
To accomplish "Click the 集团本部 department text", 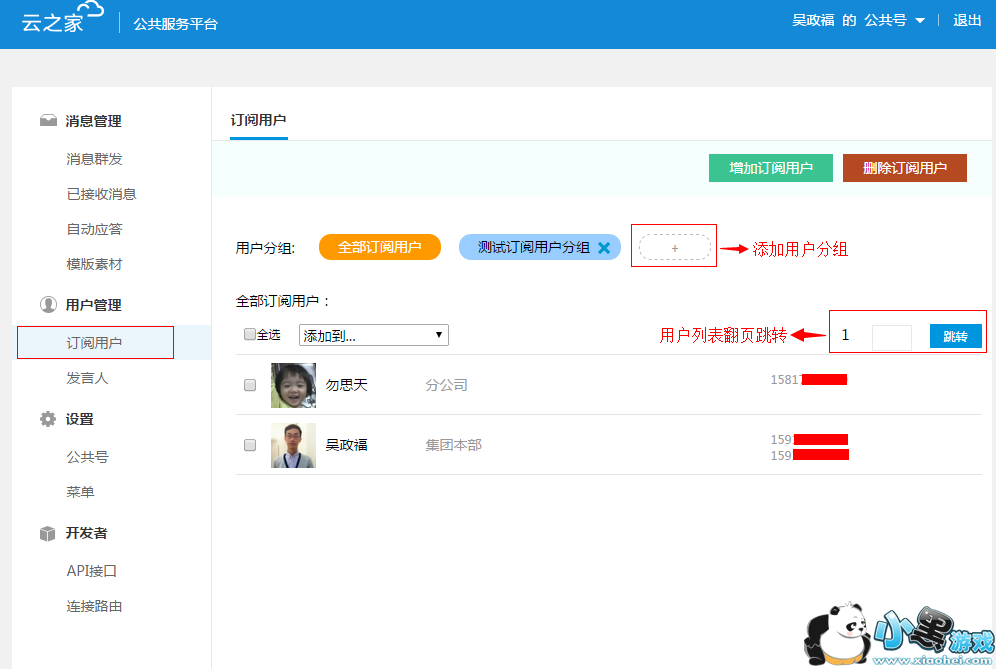I will click(454, 445).
